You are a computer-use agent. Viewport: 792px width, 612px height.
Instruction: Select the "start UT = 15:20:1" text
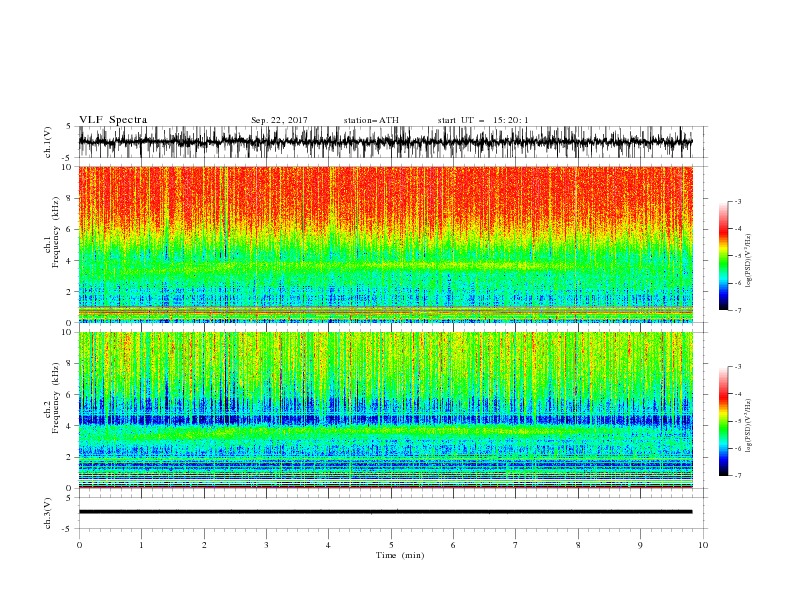483,120
